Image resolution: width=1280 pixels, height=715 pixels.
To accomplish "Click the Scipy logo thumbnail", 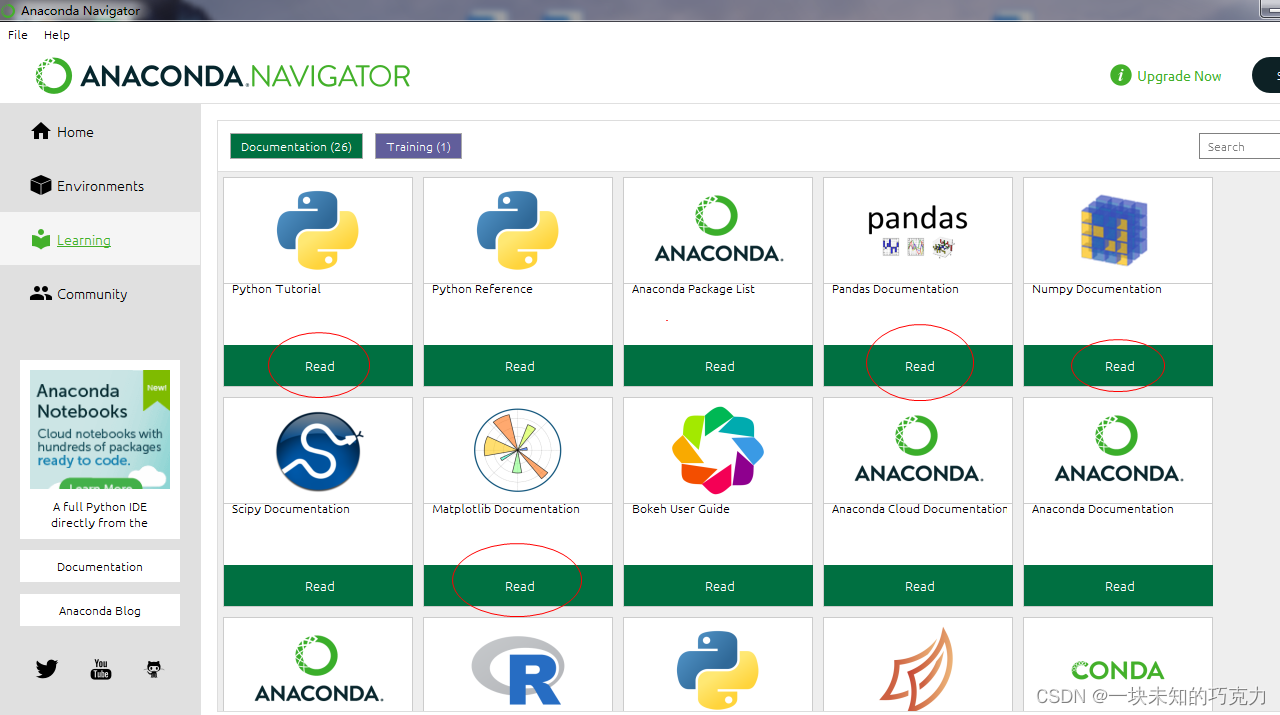I will [318, 450].
